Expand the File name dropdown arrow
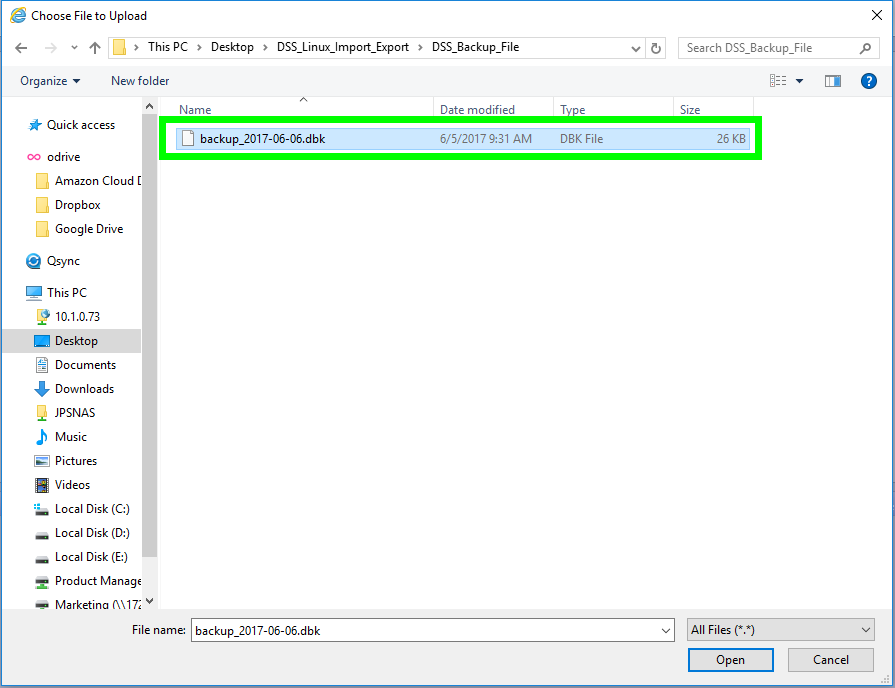 [666, 630]
